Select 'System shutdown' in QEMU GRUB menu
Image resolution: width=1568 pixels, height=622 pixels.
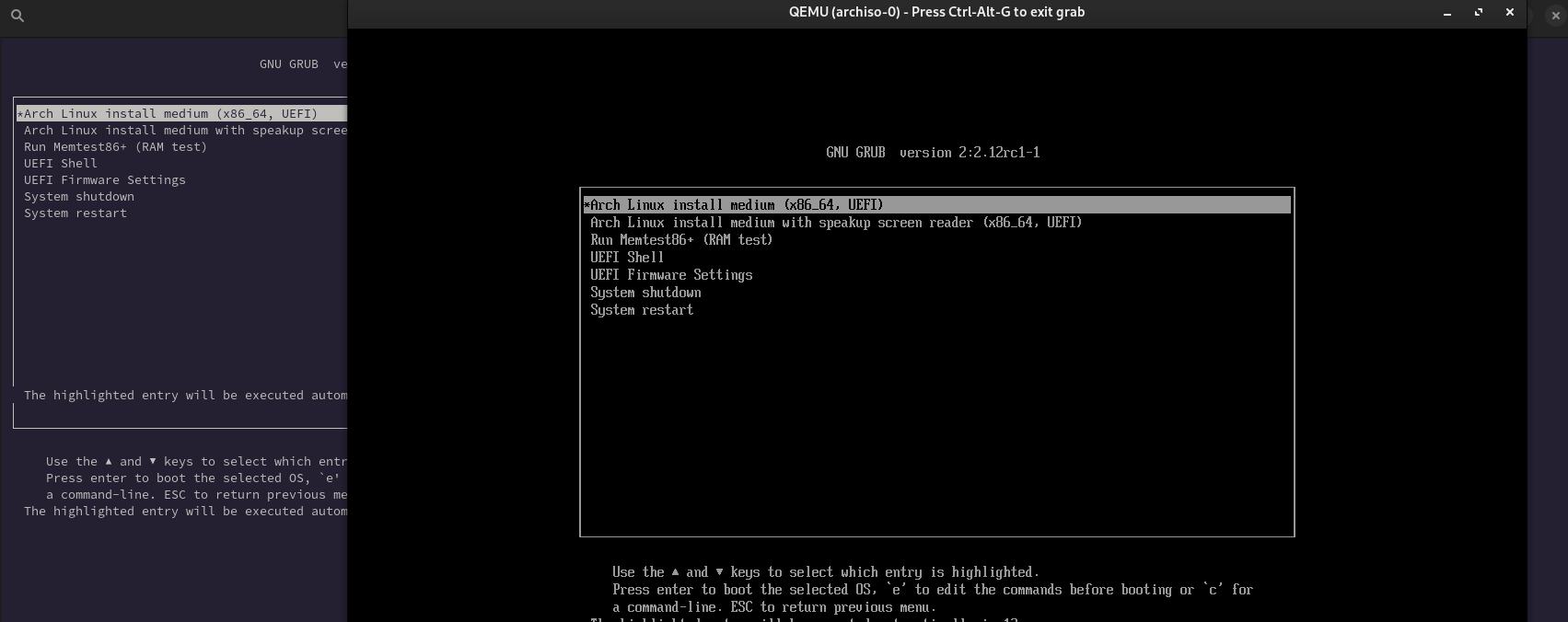point(645,293)
